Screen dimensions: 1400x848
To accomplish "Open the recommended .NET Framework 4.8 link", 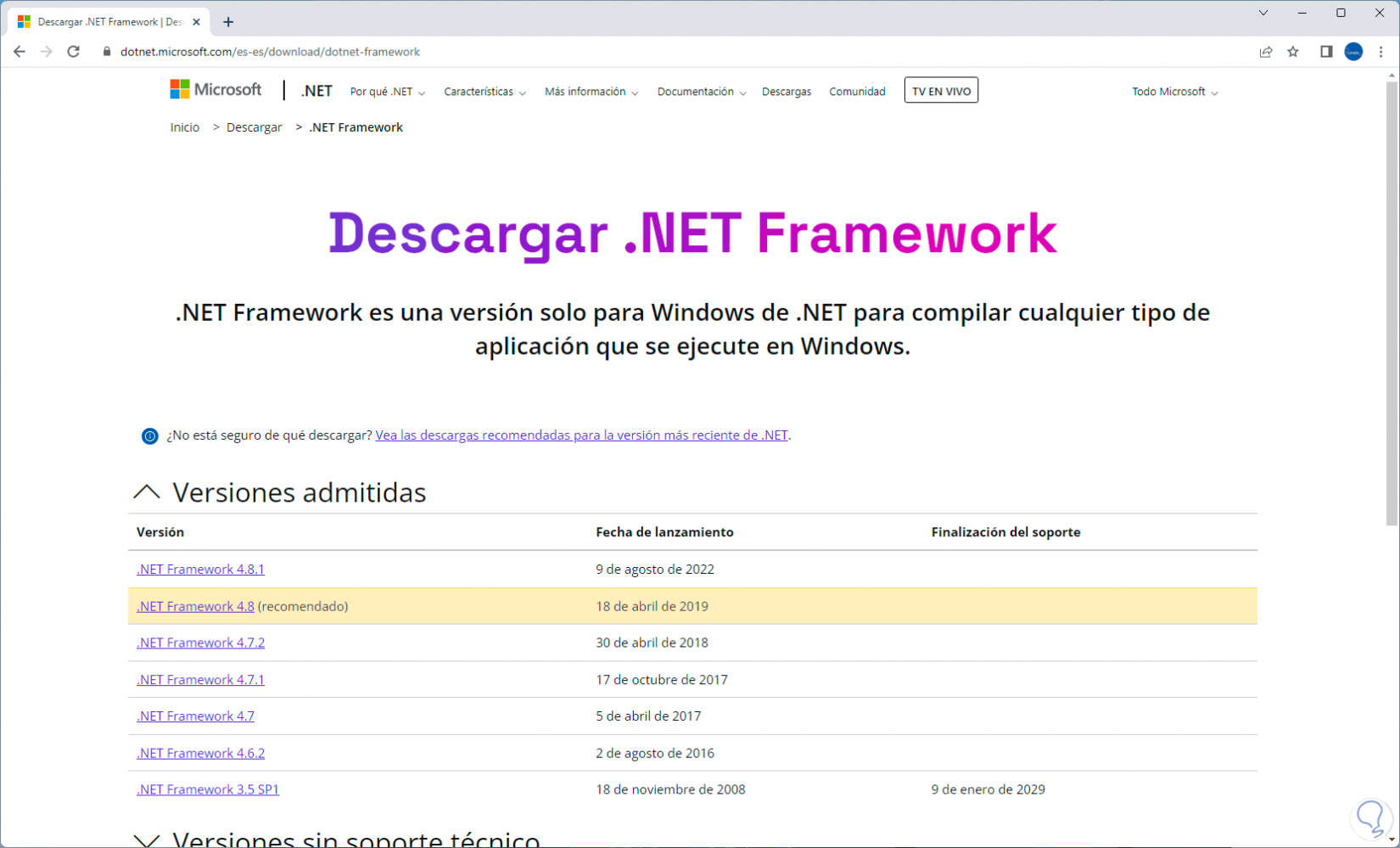I will pyautogui.click(x=195, y=606).
